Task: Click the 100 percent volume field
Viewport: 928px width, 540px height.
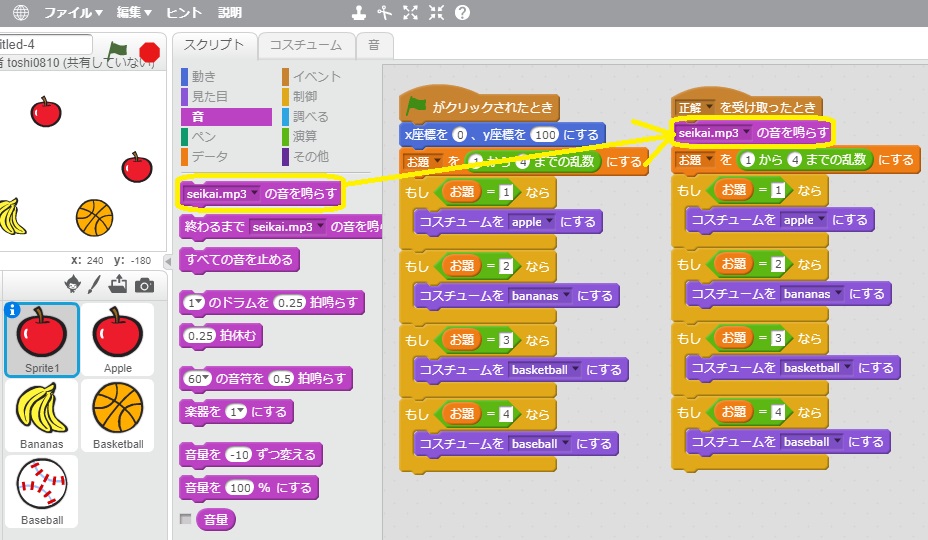Action: click(x=240, y=487)
